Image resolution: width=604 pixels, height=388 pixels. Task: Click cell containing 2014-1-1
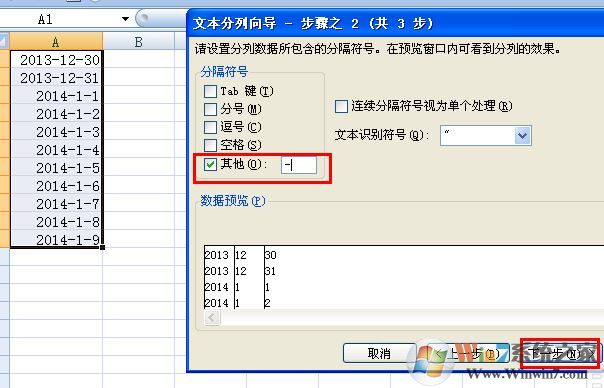click(x=57, y=96)
